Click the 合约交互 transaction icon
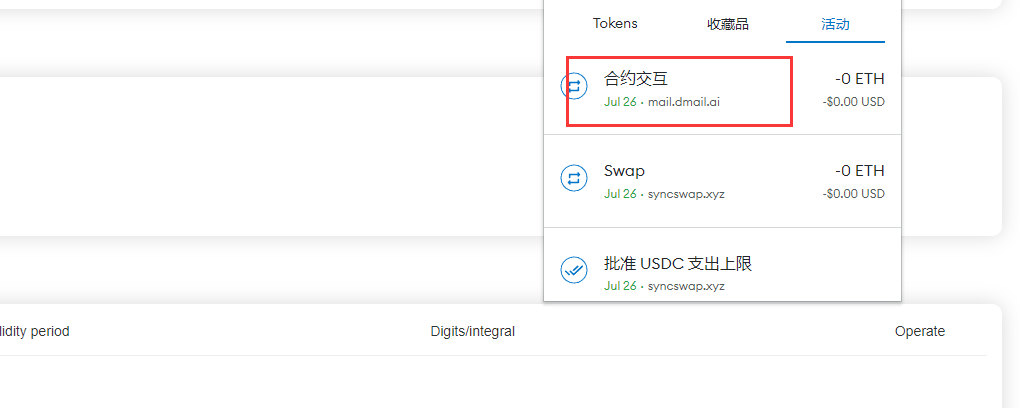 (574, 86)
